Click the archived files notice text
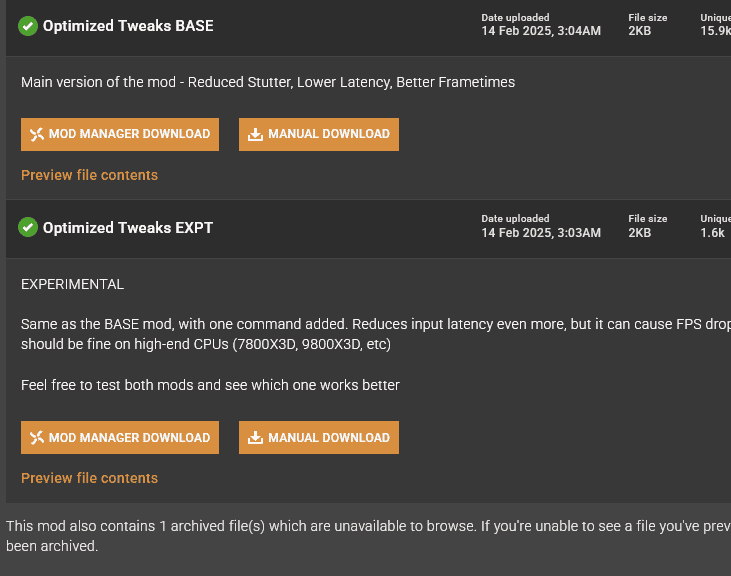 coord(368,536)
